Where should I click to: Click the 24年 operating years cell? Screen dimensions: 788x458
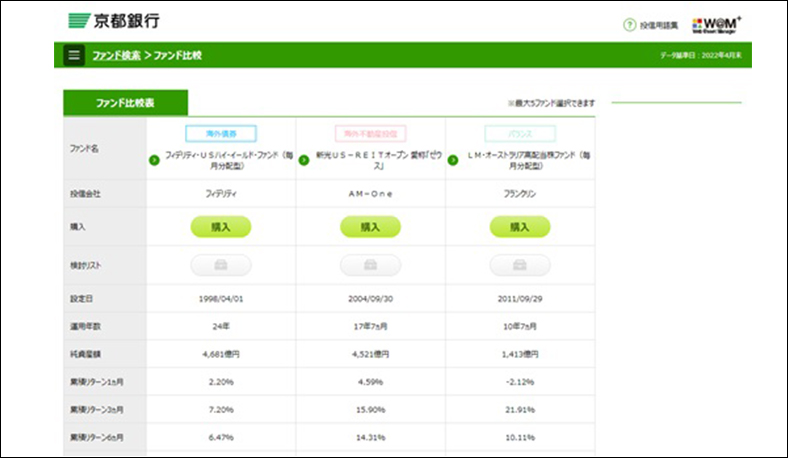(x=221, y=326)
